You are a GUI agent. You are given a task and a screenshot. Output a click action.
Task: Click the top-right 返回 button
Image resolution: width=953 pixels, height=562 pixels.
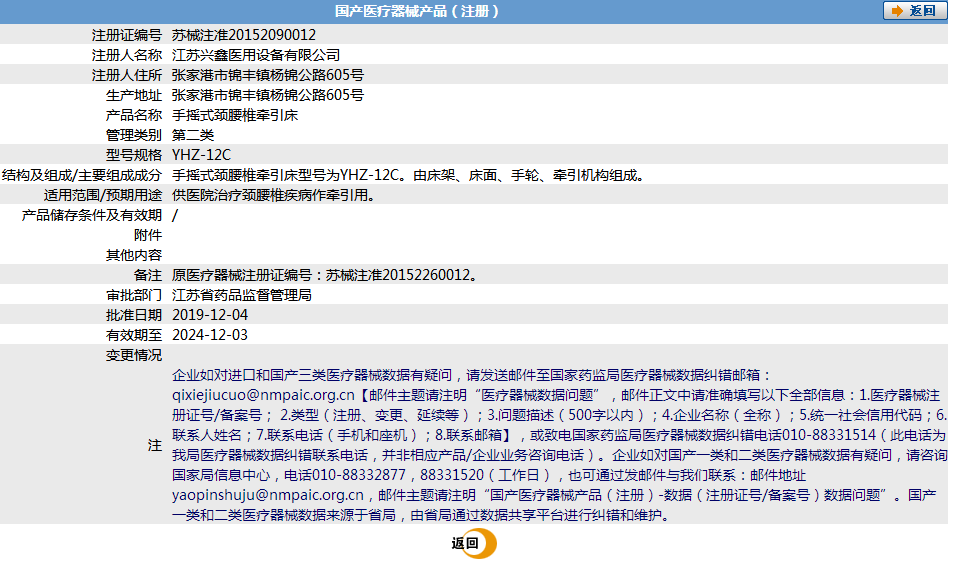(x=914, y=11)
